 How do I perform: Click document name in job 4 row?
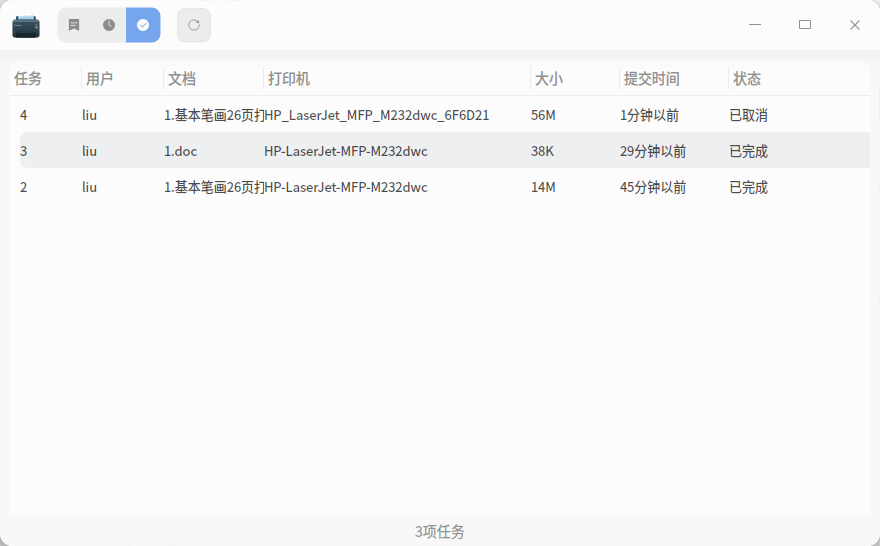point(214,116)
